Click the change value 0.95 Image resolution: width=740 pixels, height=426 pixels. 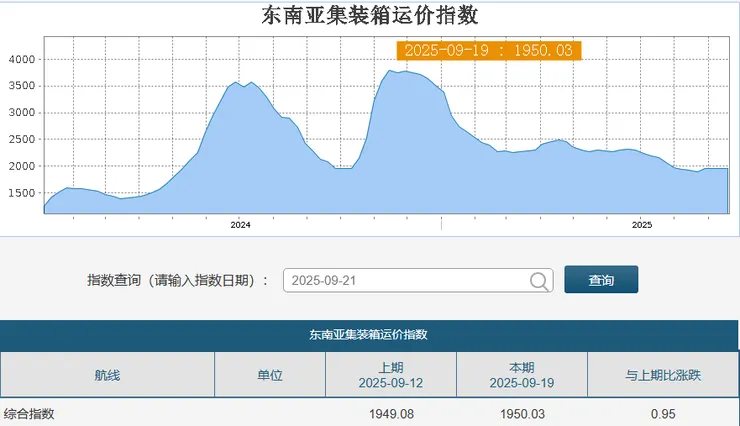point(663,414)
